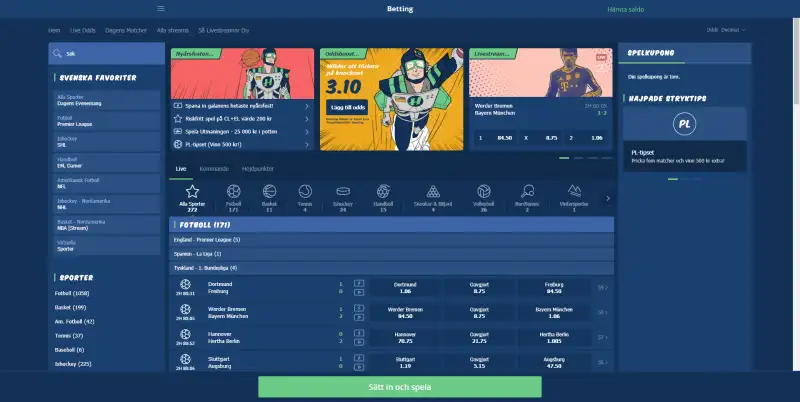The width and height of the screenshot is (800, 402).
Task: Bet on Dortmund at 1.06
Action: click(406, 288)
